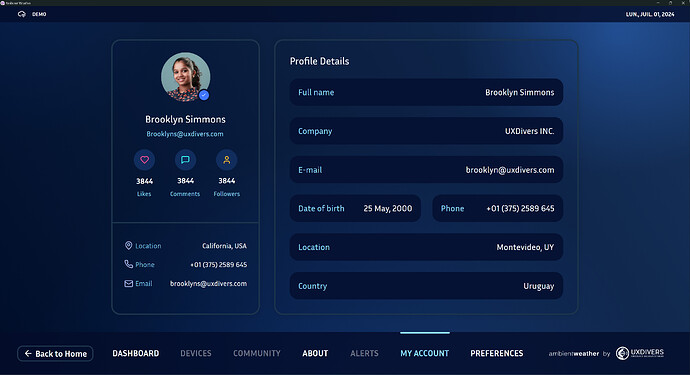Click the Profile Details heading
The width and height of the screenshot is (690, 375).
(319, 61)
